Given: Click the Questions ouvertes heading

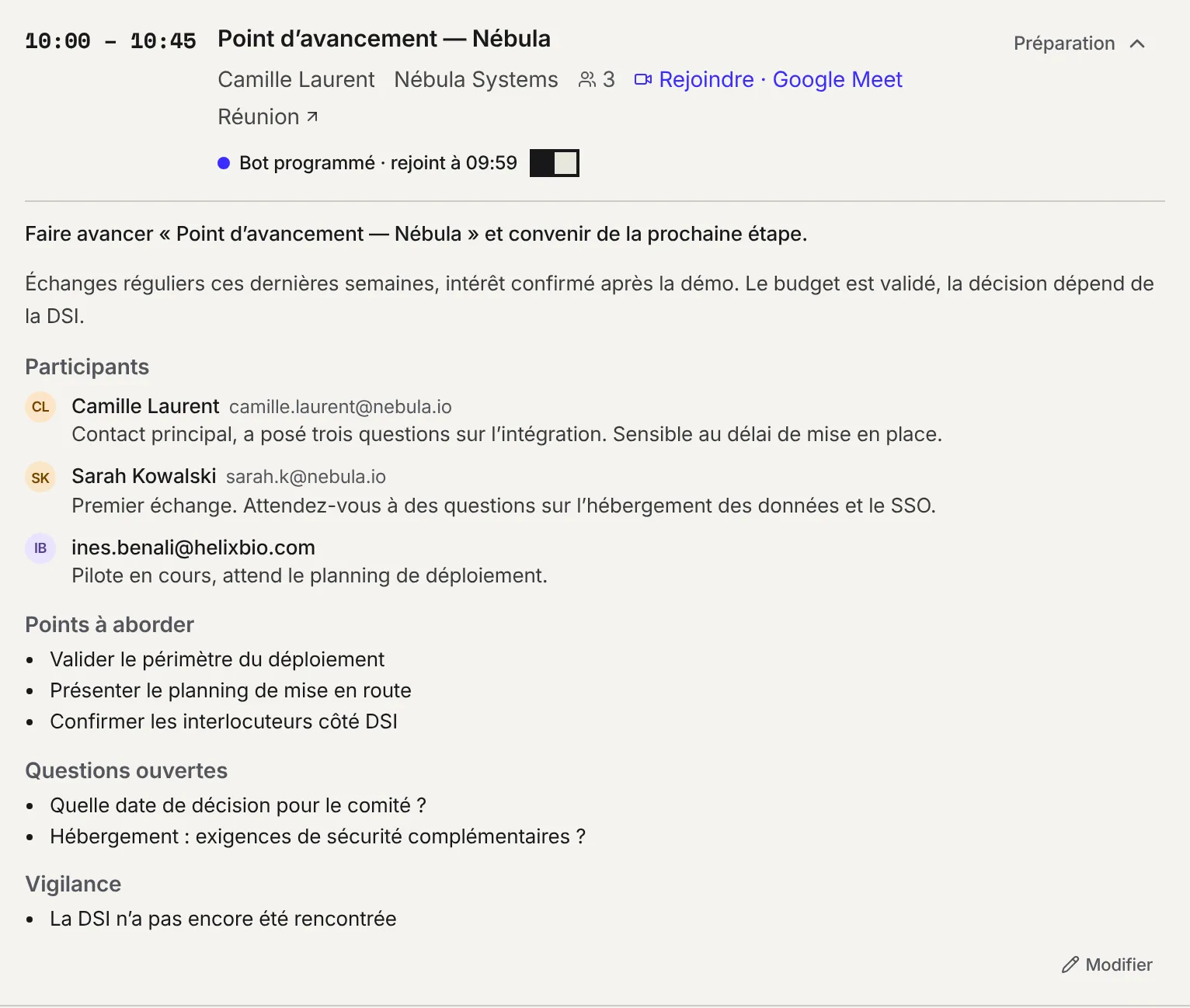Looking at the screenshot, I should pyautogui.click(x=127, y=770).
